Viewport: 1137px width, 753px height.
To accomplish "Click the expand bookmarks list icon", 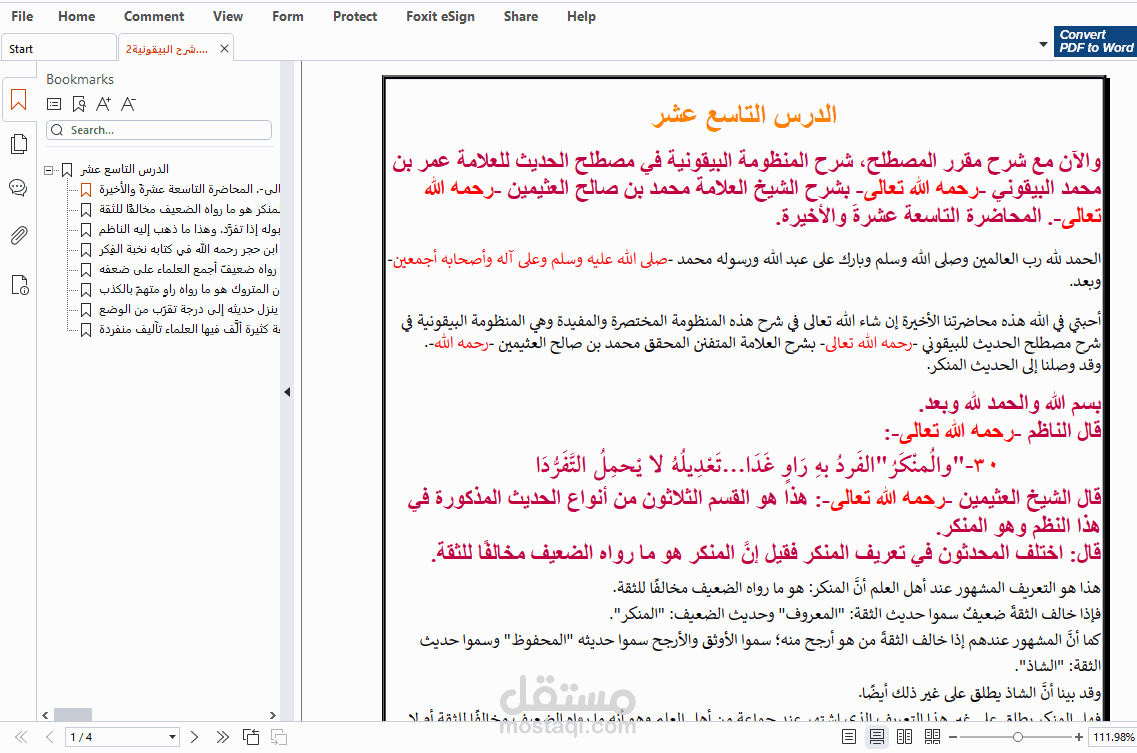I will (x=54, y=104).
